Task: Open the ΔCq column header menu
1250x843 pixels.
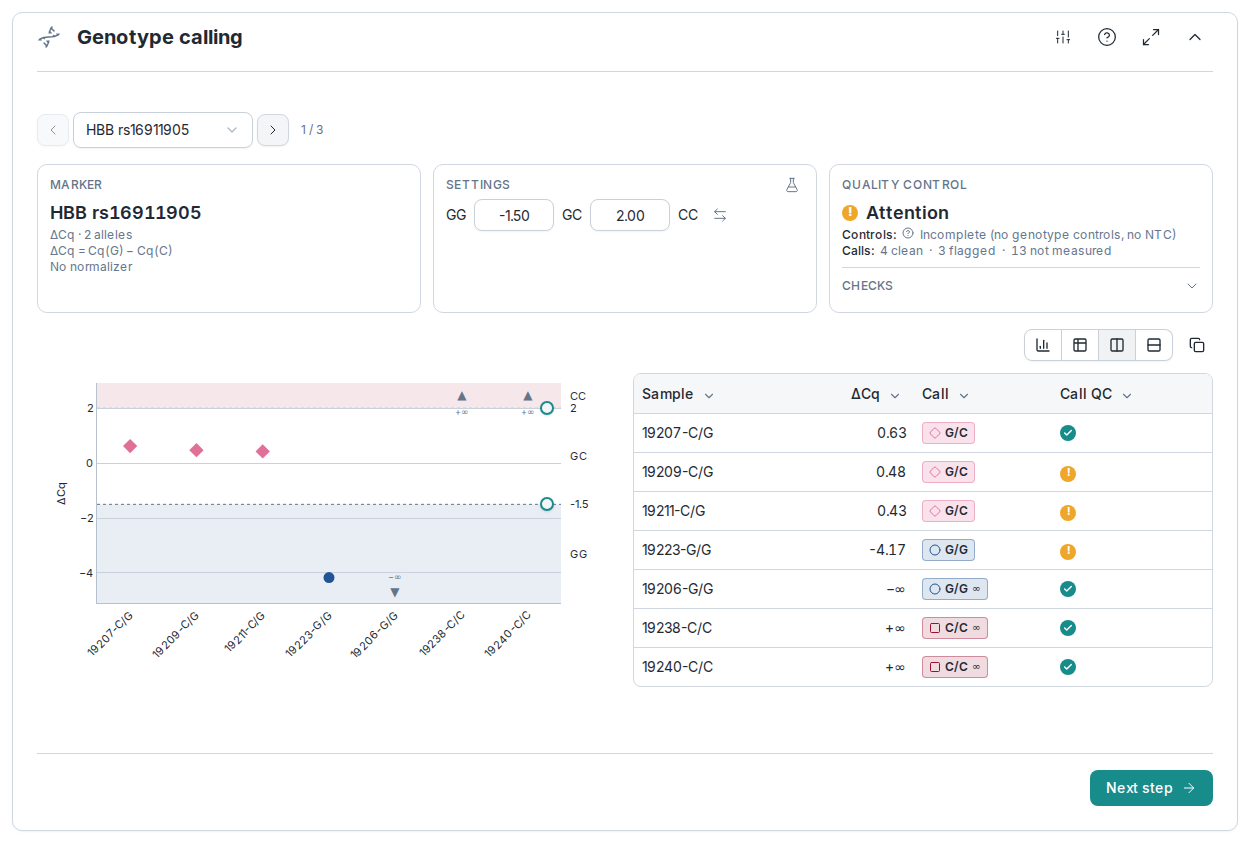Action: (895, 395)
